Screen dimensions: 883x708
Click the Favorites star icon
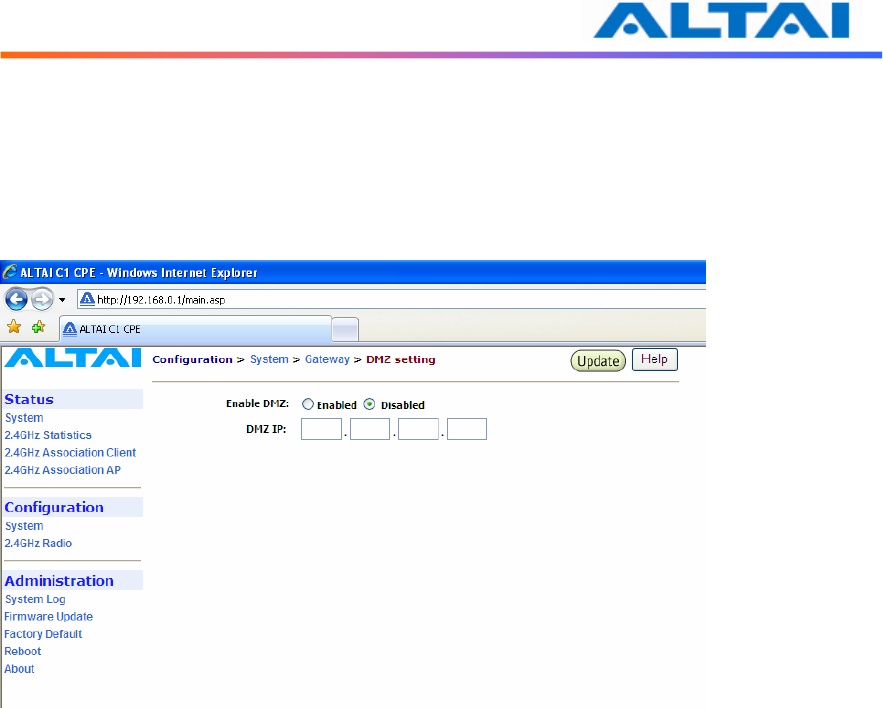14,327
